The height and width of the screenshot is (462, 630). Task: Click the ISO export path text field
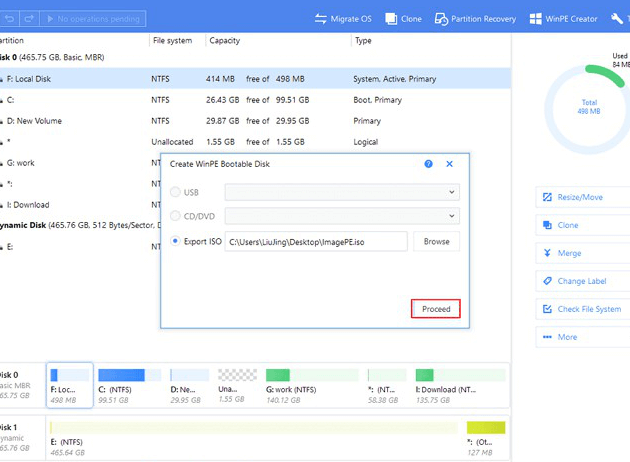coord(316,241)
